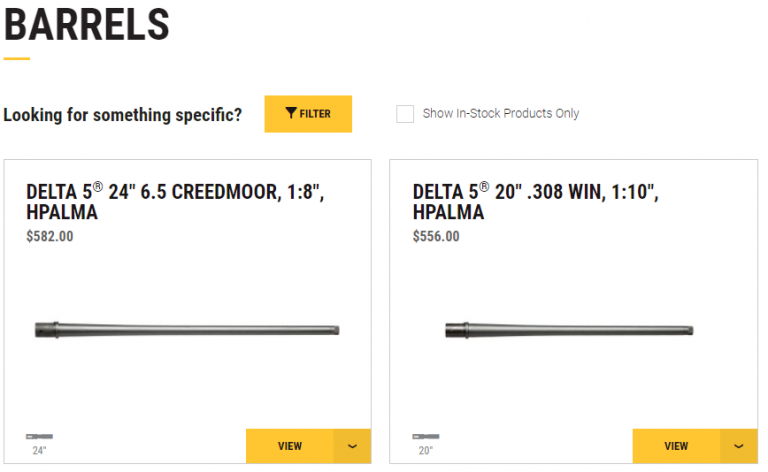Click the $556.00 price
768x472 pixels.
(x=436, y=237)
